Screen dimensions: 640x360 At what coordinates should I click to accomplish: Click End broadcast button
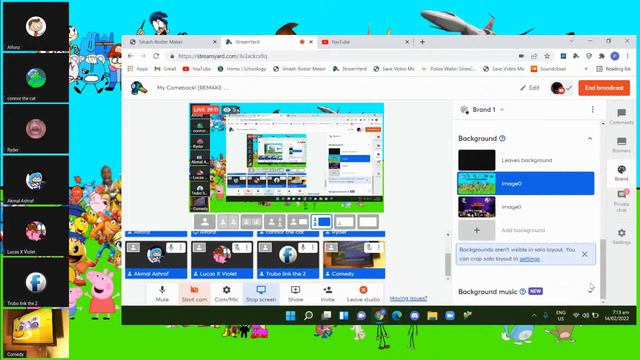[x=604, y=88]
